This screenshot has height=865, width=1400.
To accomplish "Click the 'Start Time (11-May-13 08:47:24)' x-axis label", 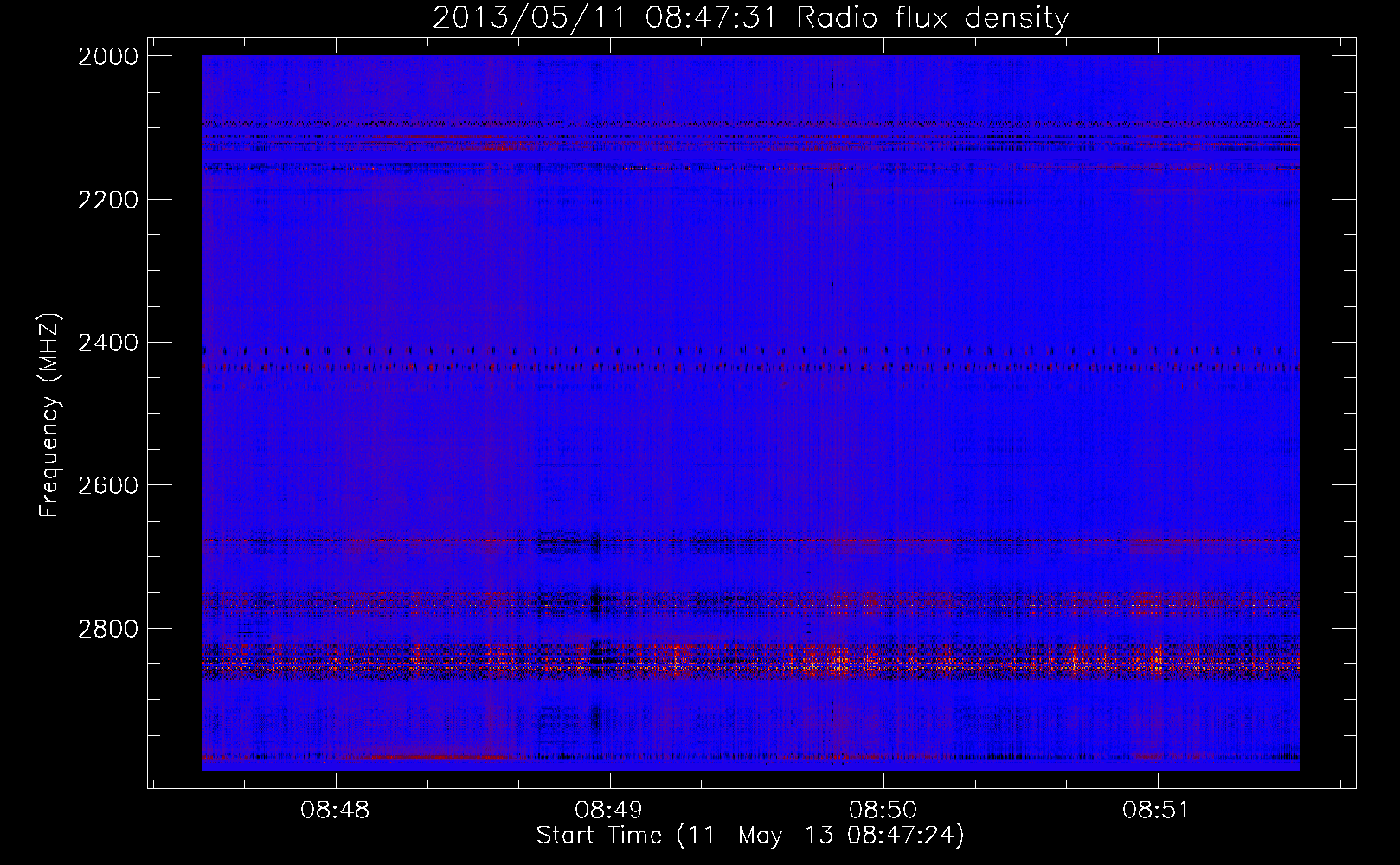I will pyautogui.click(x=750, y=836).
